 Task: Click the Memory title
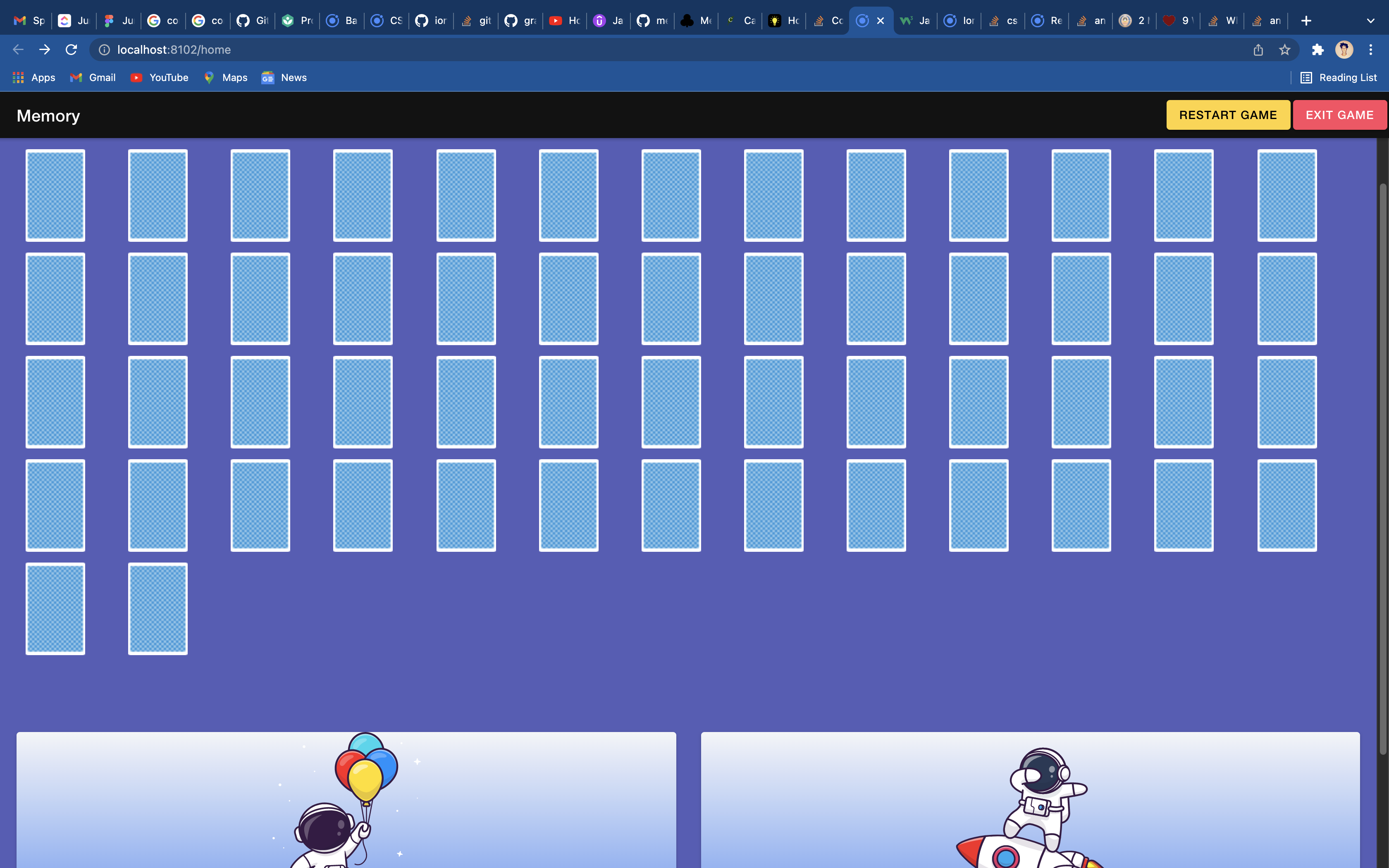[x=48, y=115]
